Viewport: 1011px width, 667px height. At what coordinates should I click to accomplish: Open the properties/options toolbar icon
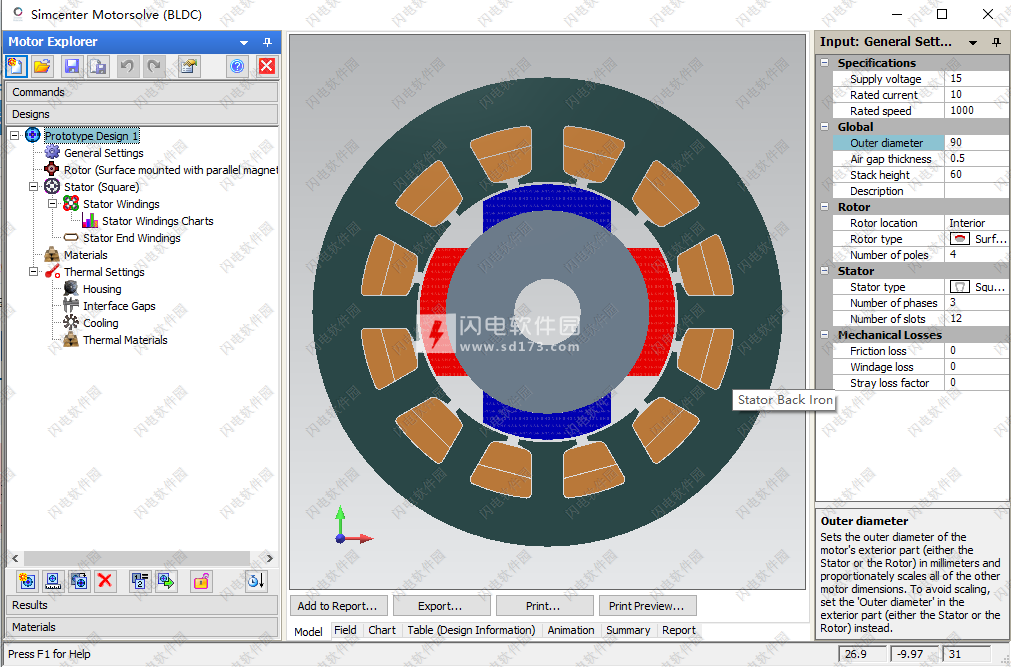coord(188,66)
